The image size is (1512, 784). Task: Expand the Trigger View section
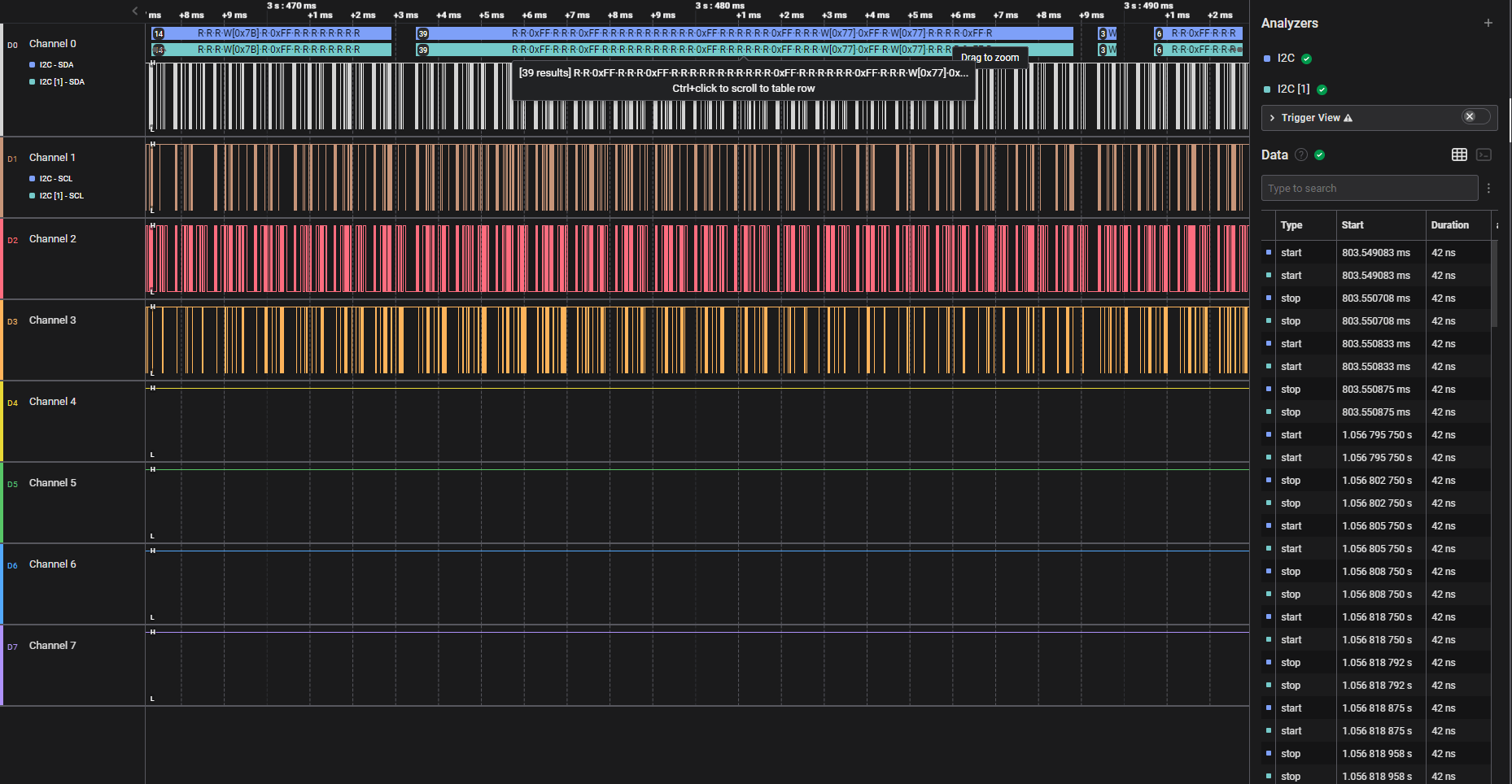point(1272,118)
